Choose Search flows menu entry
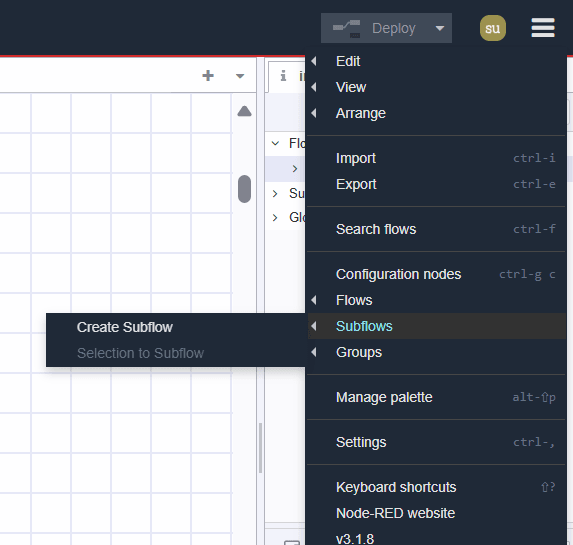 tap(436, 229)
